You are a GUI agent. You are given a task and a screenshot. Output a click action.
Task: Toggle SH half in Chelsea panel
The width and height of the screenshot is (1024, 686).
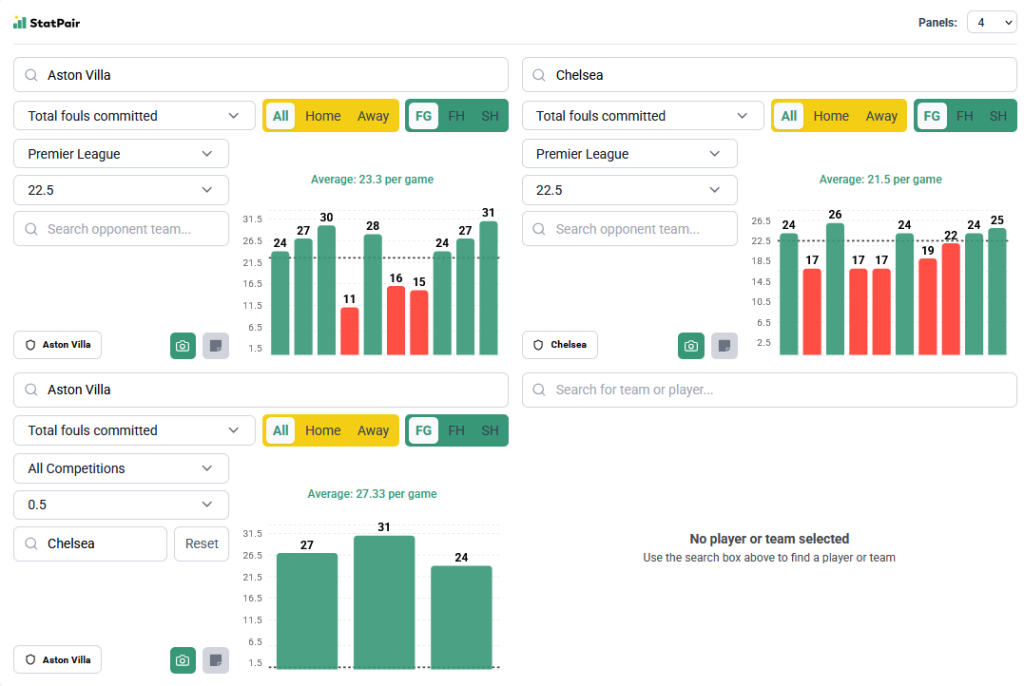(997, 116)
